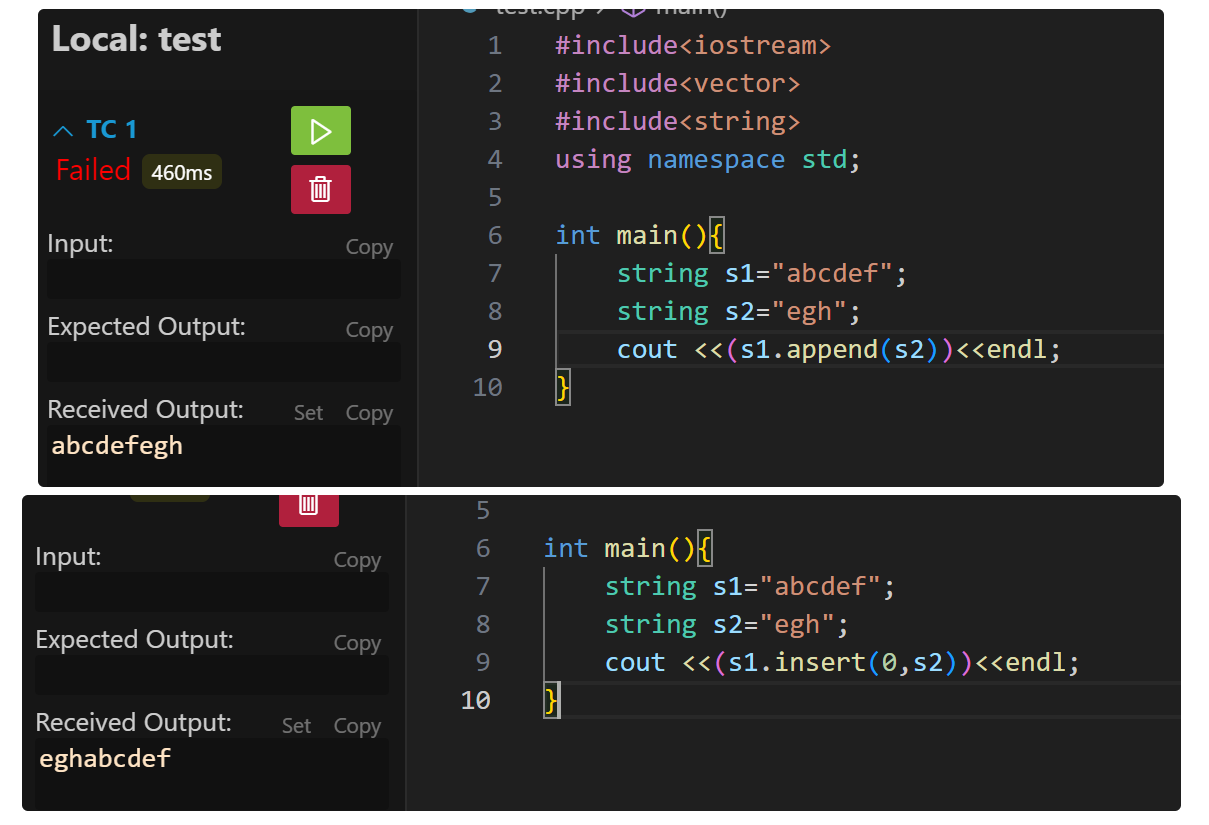Viewport: 1209px width, 825px height.
Task: Focus the upper Expected Output text field
Action: tap(223, 362)
